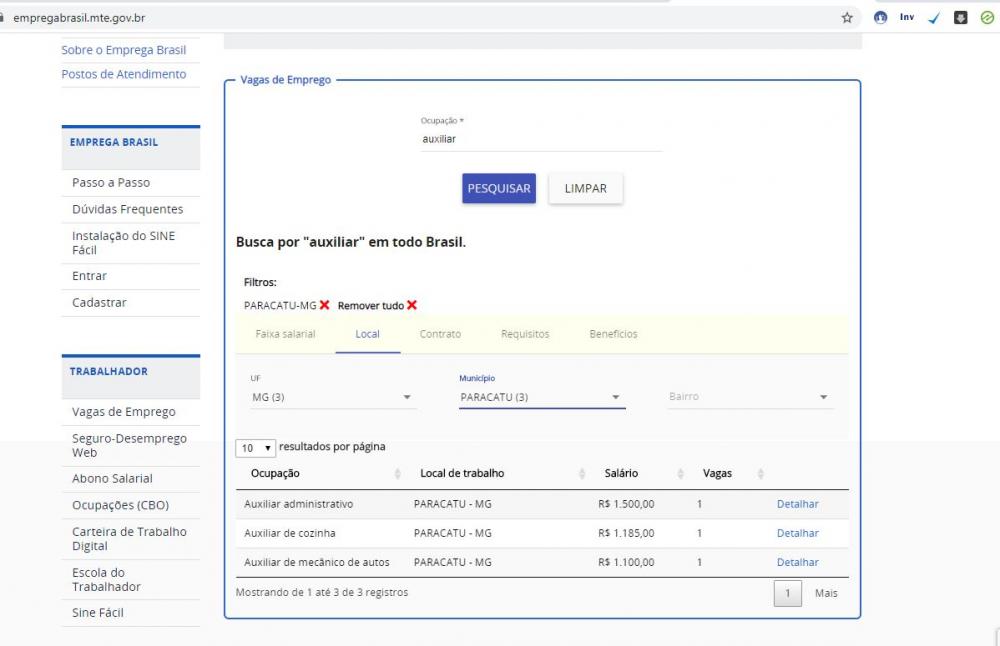Bookmark page with the star icon
Image resolution: width=1000 pixels, height=646 pixels.
847,18
